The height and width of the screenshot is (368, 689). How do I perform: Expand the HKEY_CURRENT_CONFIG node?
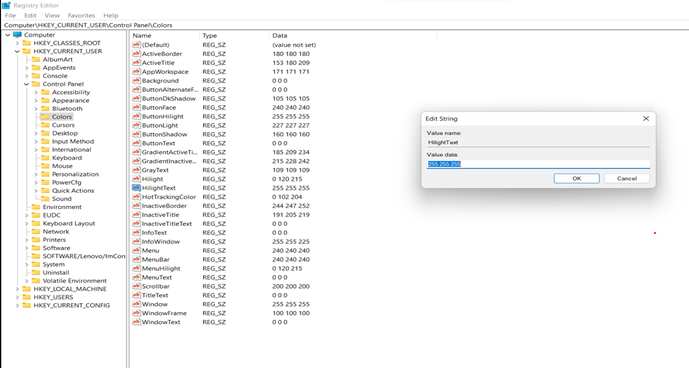17,305
